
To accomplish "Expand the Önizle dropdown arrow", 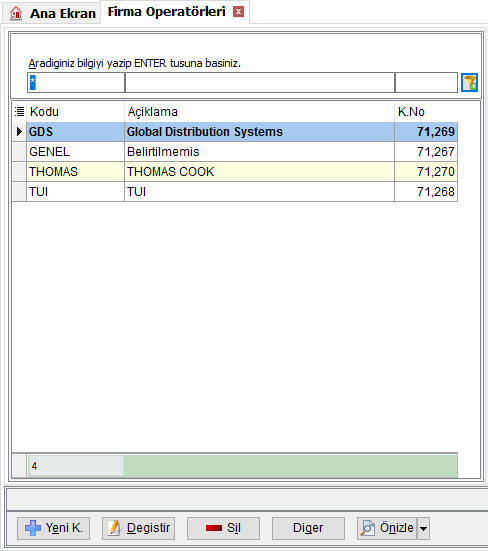I will pyautogui.click(x=423, y=528).
